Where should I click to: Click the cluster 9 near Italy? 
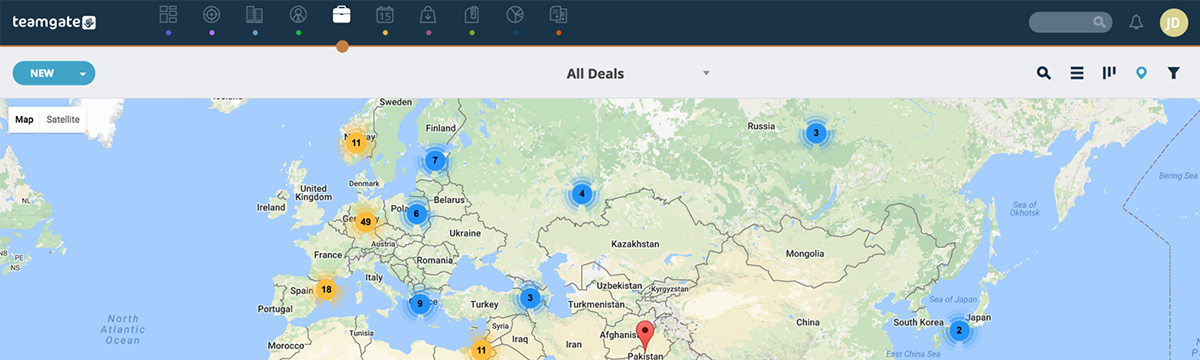coord(419,303)
